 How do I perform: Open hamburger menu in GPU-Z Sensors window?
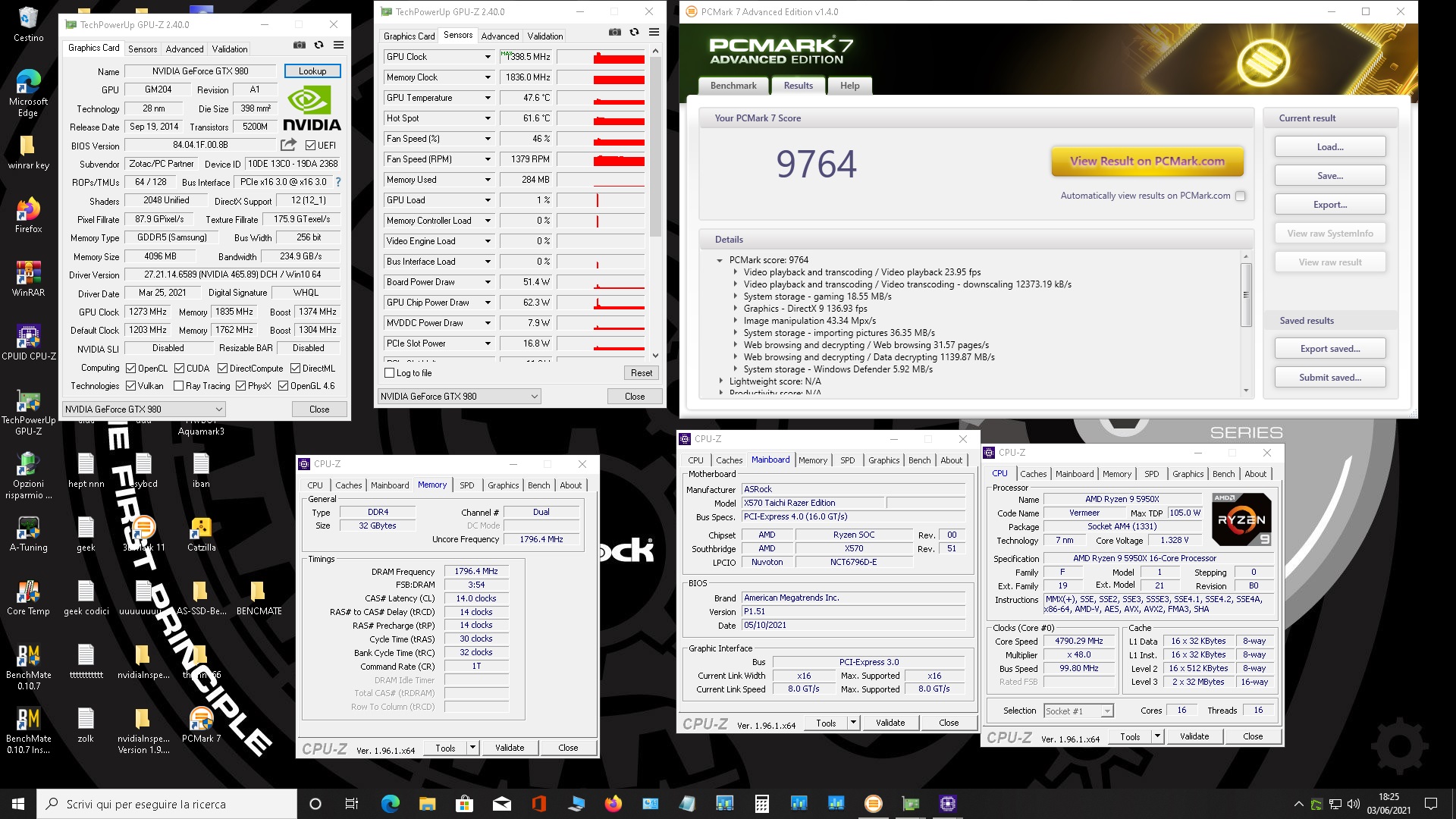click(654, 33)
